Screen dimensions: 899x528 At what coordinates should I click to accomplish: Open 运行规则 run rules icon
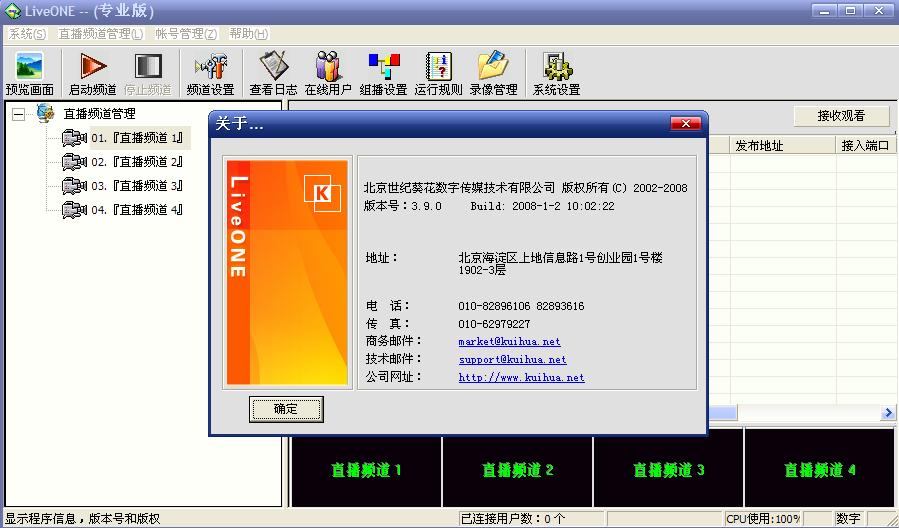[x=439, y=66]
